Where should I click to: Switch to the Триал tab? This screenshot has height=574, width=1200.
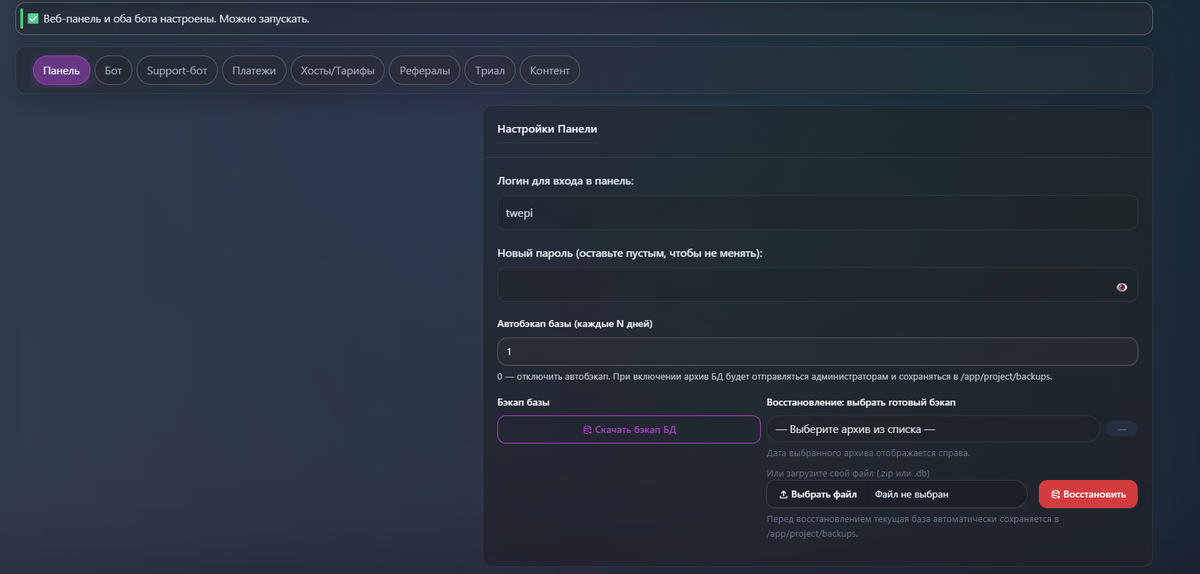490,71
